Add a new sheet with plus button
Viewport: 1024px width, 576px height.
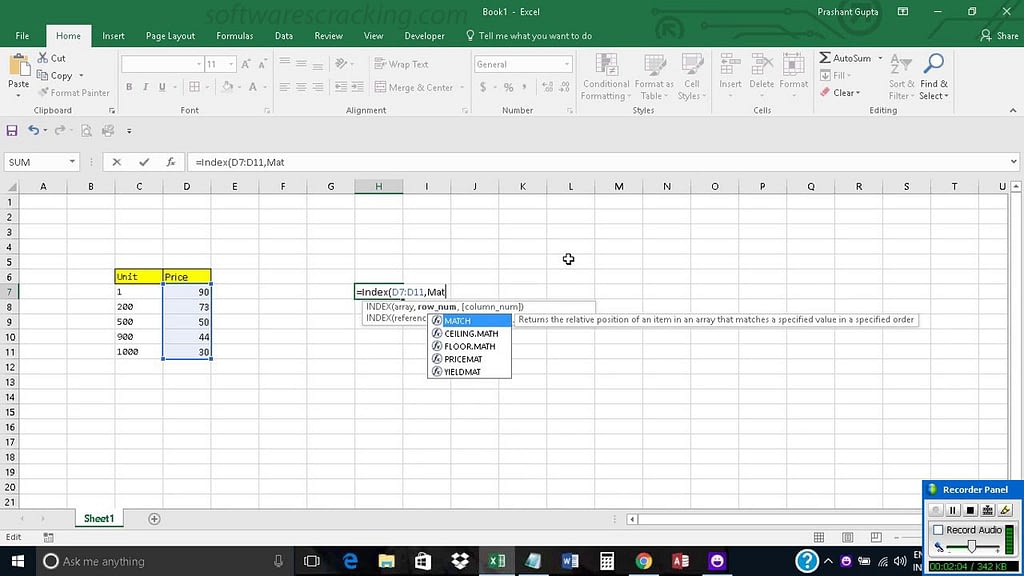pyautogui.click(x=154, y=519)
